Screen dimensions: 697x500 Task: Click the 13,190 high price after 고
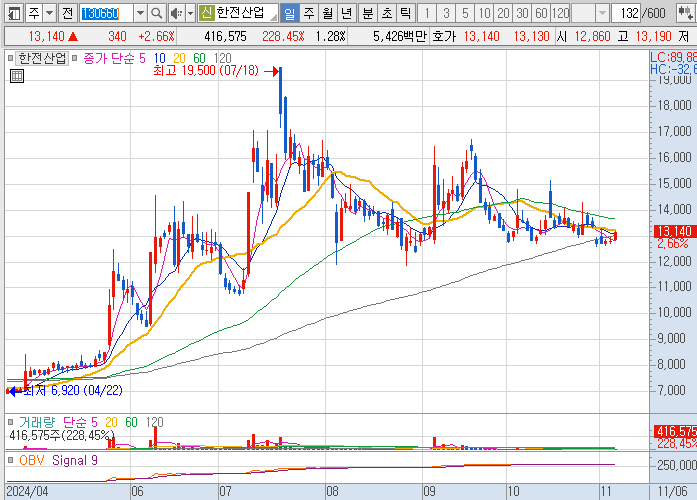click(653, 36)
